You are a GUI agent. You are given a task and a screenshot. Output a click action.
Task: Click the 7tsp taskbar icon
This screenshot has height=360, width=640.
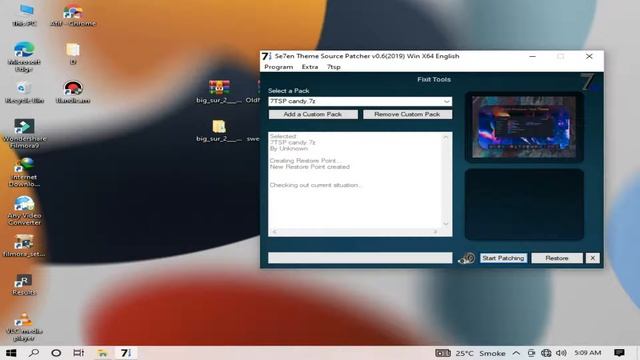pos(126,353)
